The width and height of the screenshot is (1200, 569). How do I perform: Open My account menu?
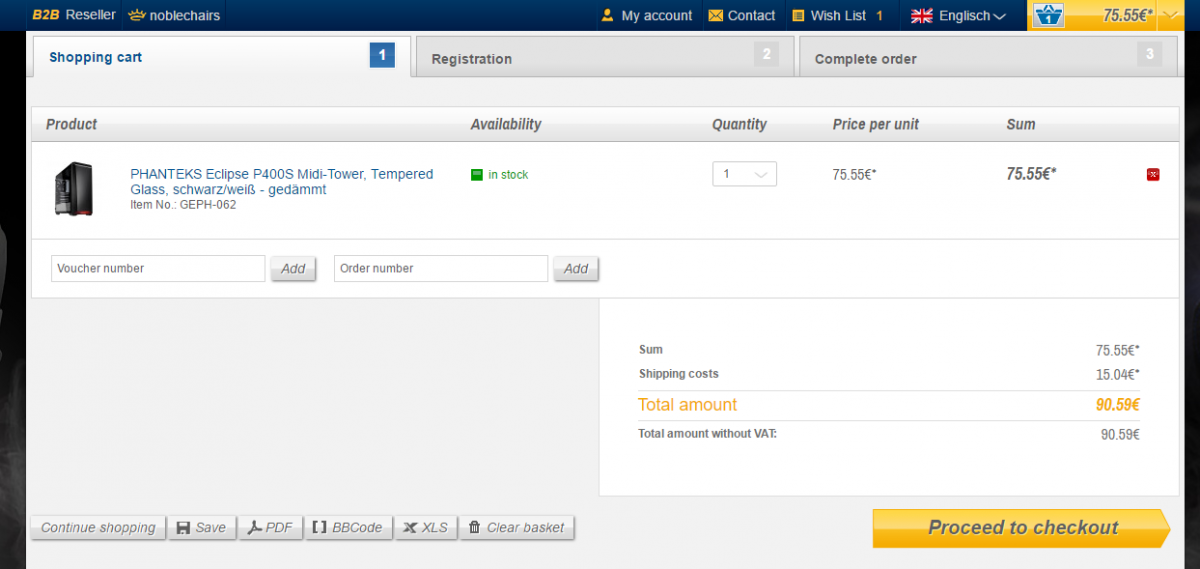[x=646, y=15]
